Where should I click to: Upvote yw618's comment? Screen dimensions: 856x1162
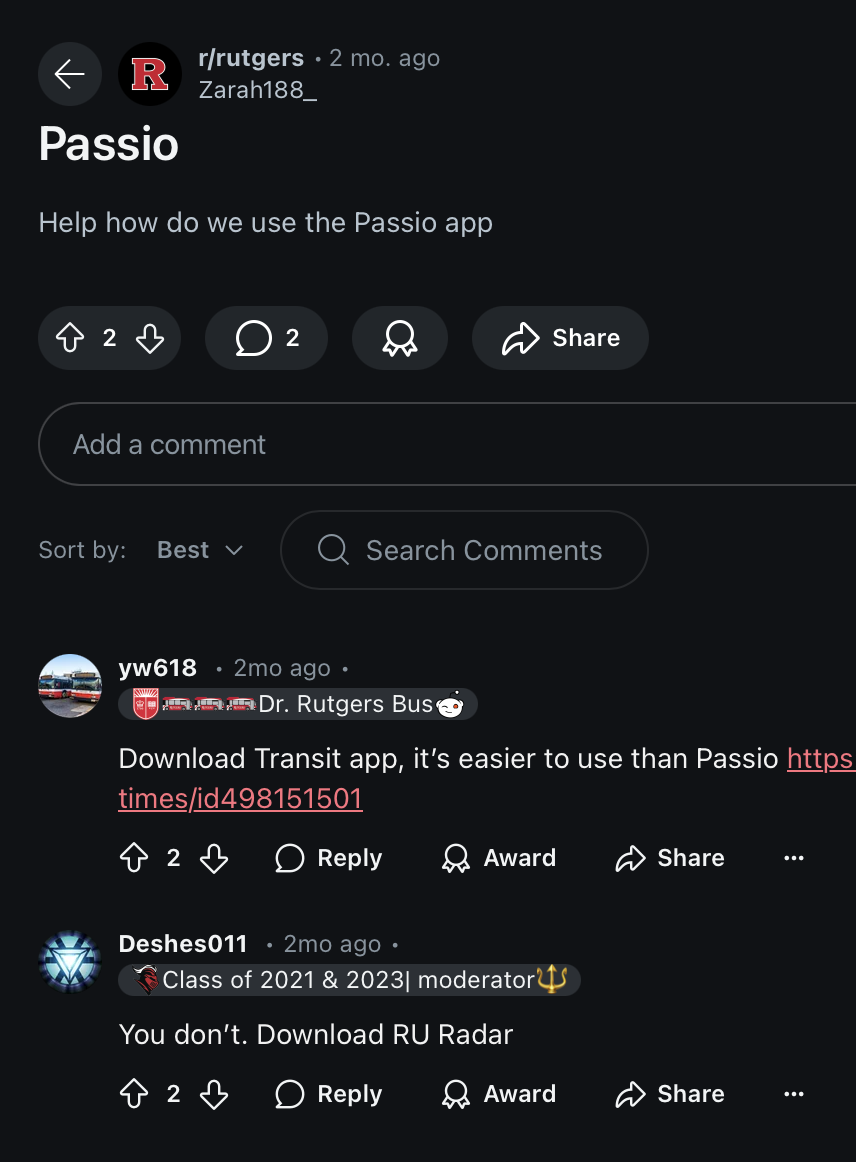[x=134, y=858]
